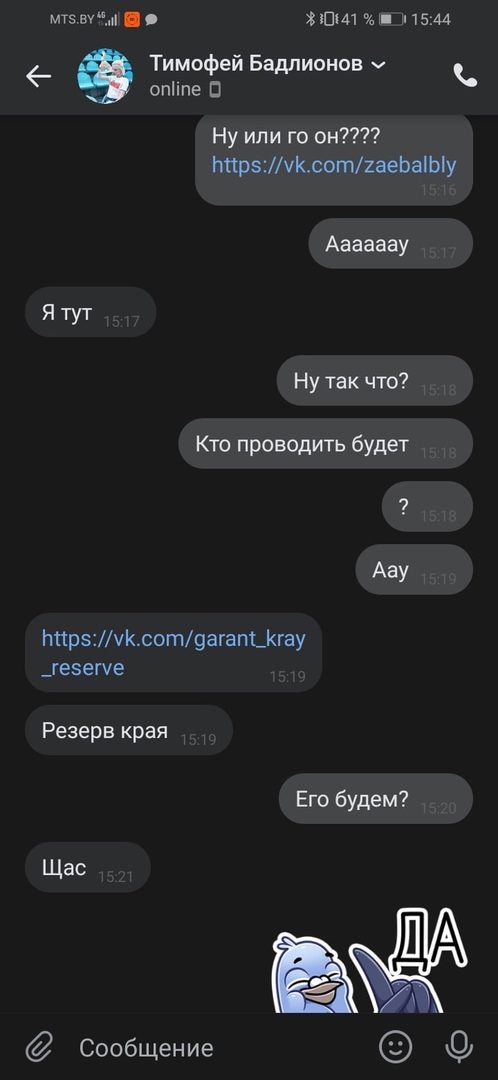Tap the battery indicator in status bar
498x1080 pixels.
pyautogui.click(x=392, y=19)
